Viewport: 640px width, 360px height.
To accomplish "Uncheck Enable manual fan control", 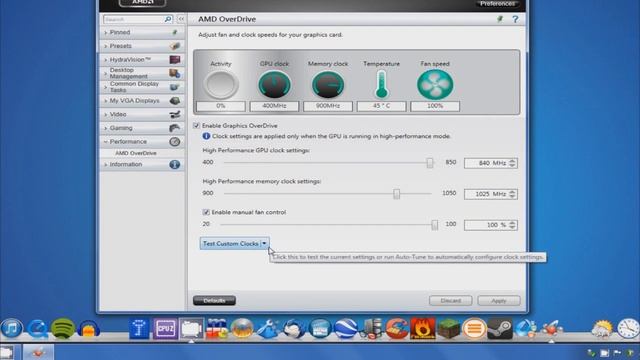I will [206, 212].
